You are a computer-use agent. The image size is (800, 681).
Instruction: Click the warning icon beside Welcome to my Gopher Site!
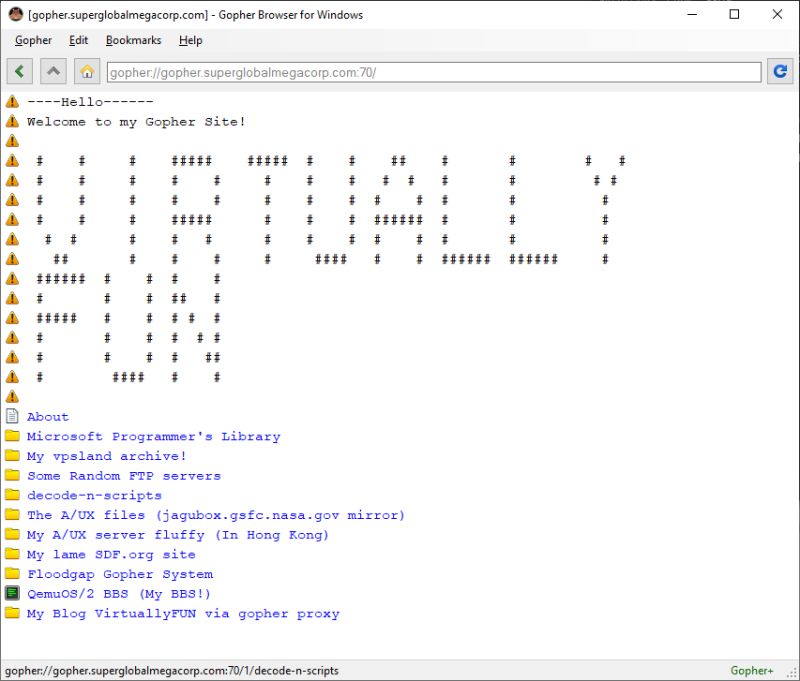[12, 121]
